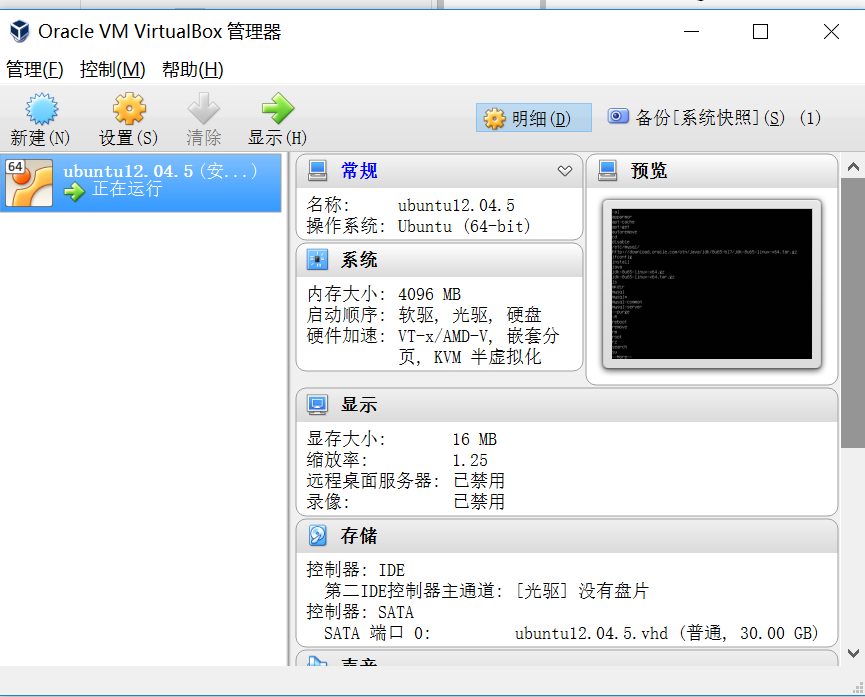
Task: Click the Preview (预览) section monitor icon
Action: pyautogui.click(x=607, y=171)
